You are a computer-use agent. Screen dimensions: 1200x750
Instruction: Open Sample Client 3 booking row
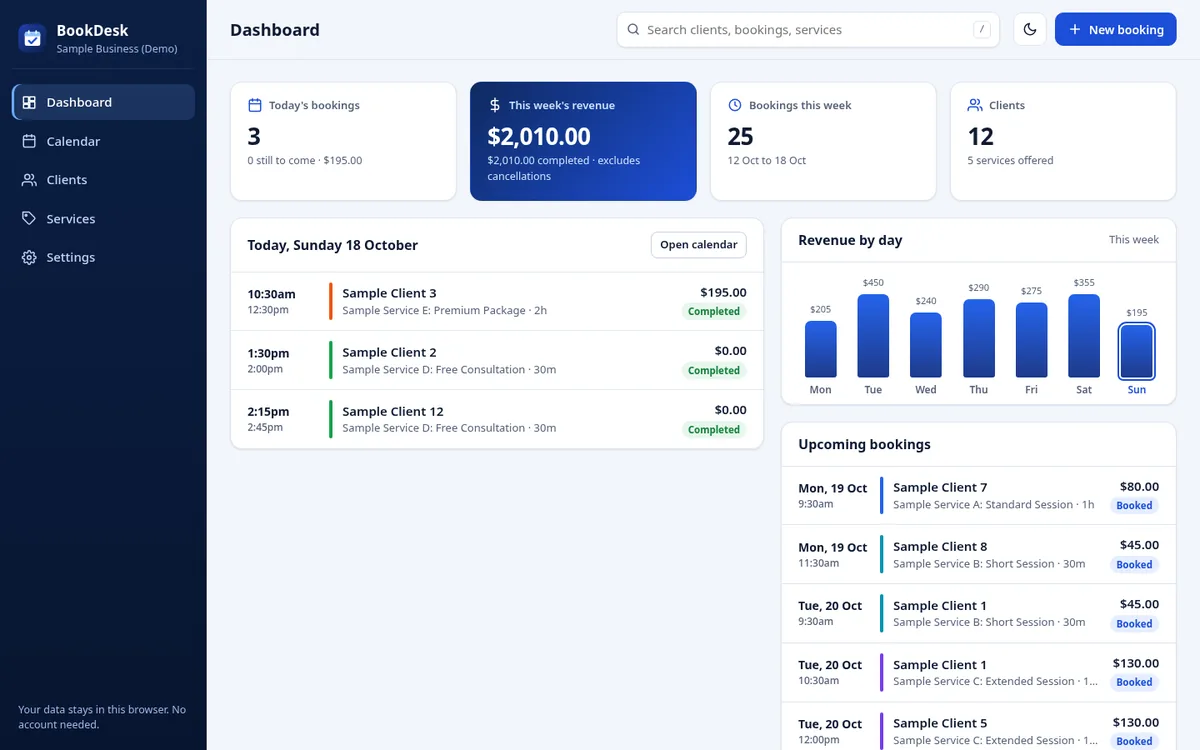497,301
